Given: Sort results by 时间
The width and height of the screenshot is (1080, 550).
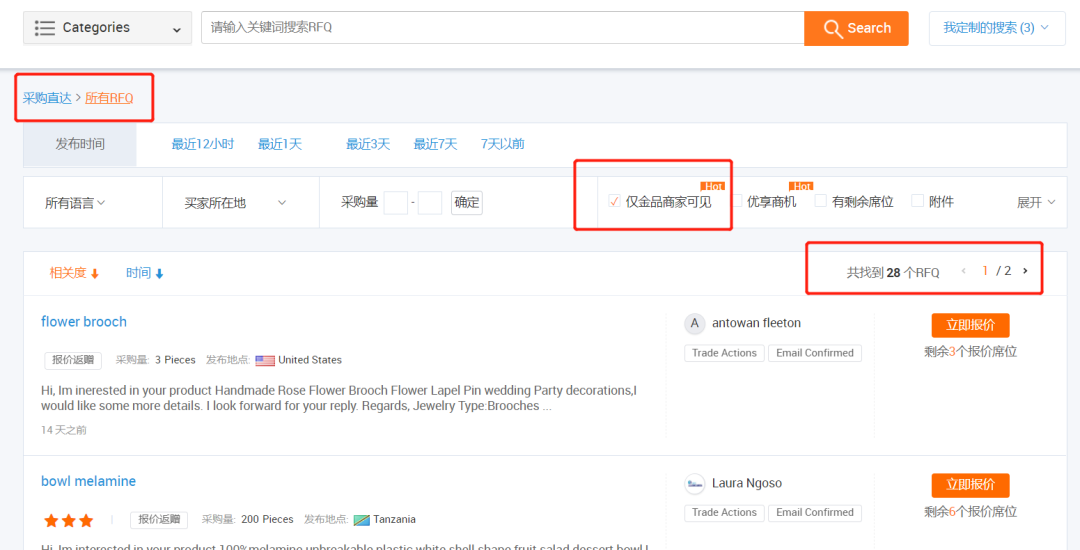Looking at the screenshot, I should tap(145, 273).
